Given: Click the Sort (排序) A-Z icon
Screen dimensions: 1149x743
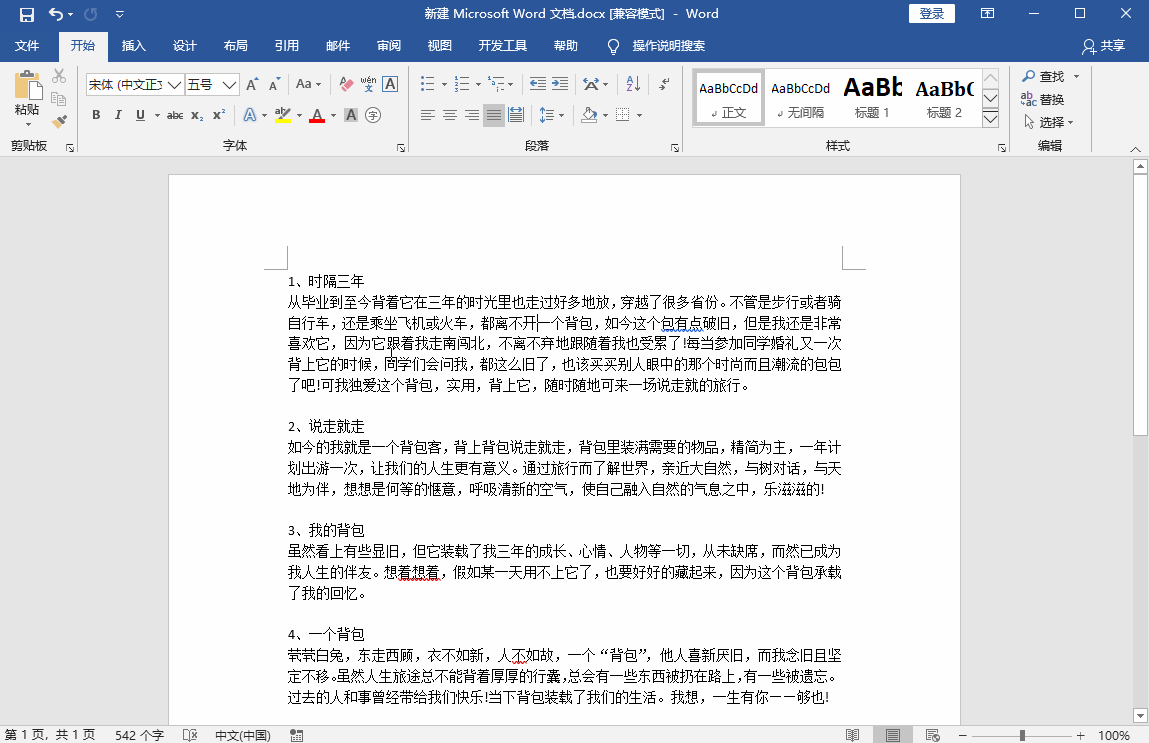Looking at the screenshot, I should click(x=632, y=83).
